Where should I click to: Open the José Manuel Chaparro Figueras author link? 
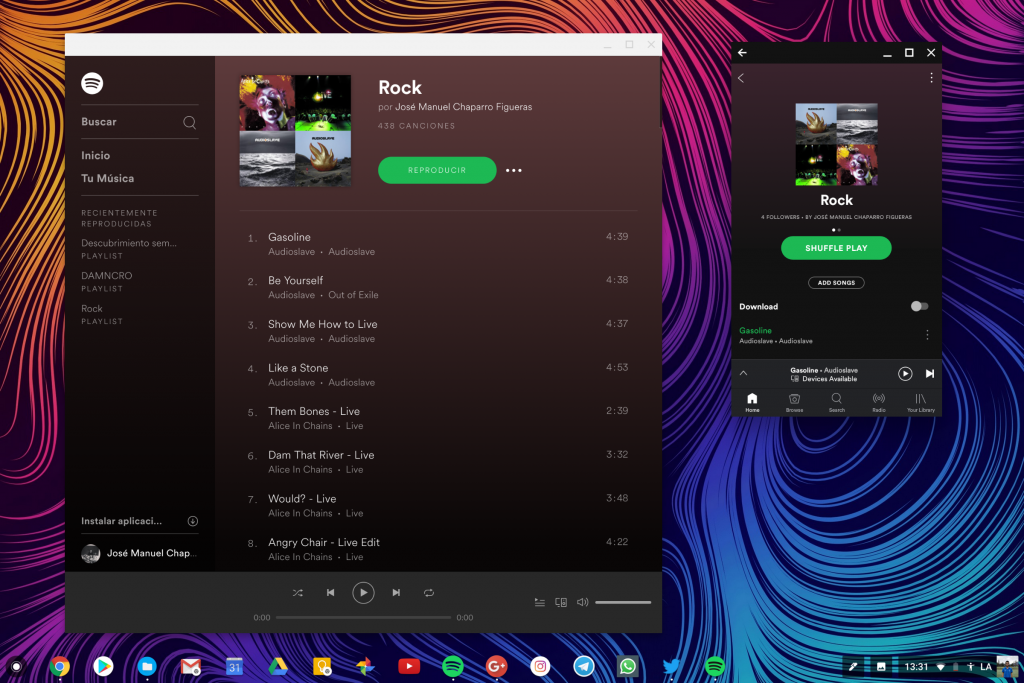pyautogui.click(x=464, y=107)
